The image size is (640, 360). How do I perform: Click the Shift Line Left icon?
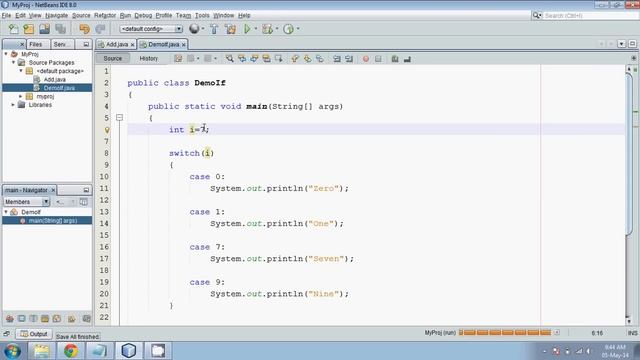pyautogui.click(x=337, y=59)
